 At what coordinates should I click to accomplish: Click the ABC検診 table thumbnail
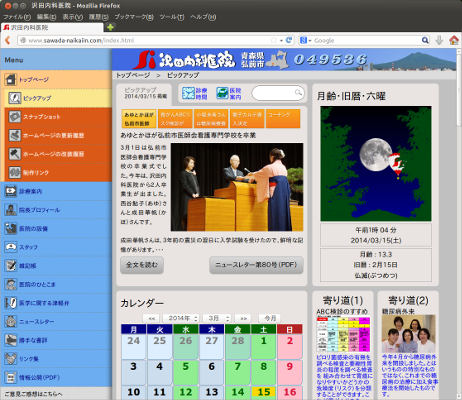(343, 334)
